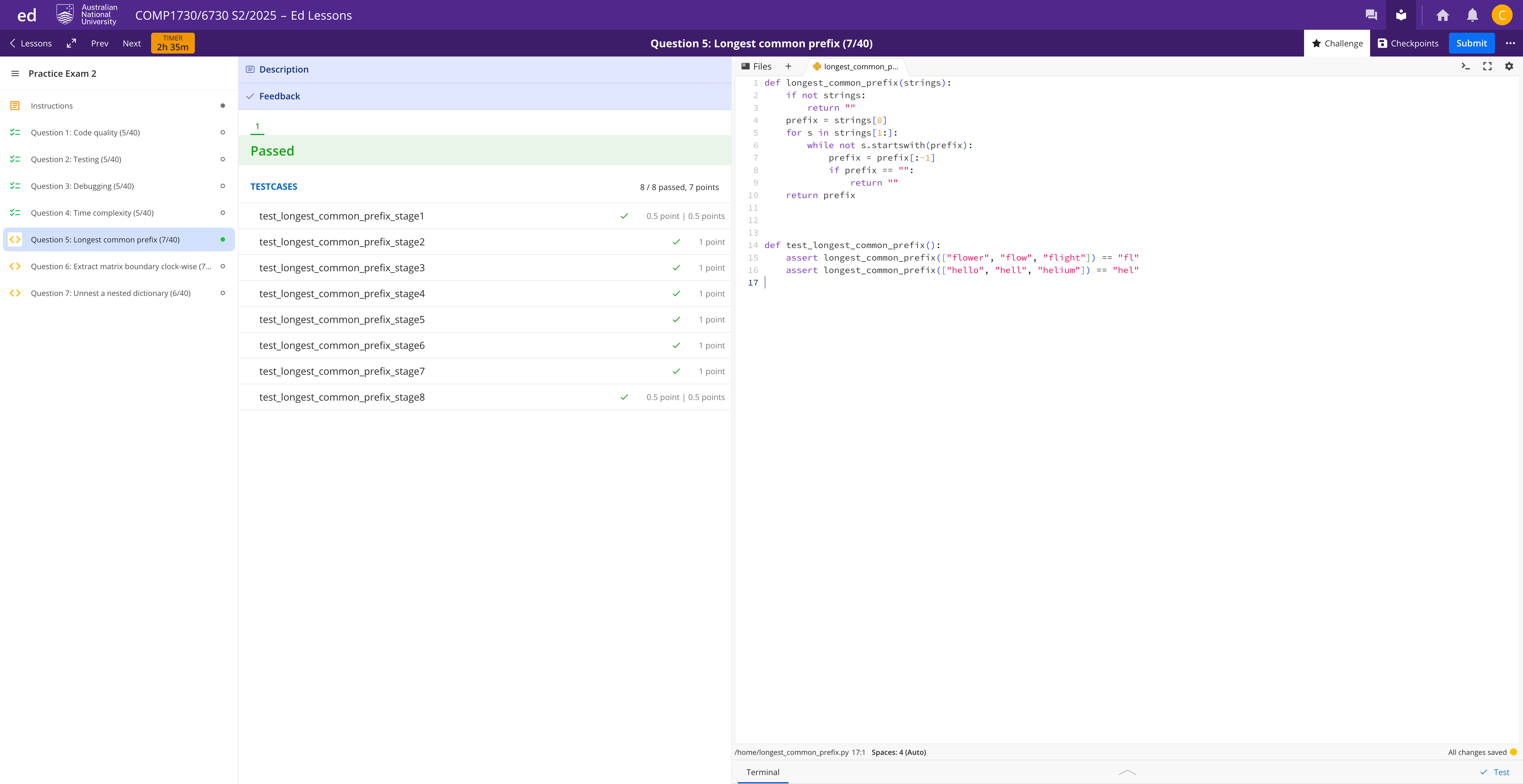Open editor settings gear
The image size is (1523, 784).
[x=1509, y=66]
